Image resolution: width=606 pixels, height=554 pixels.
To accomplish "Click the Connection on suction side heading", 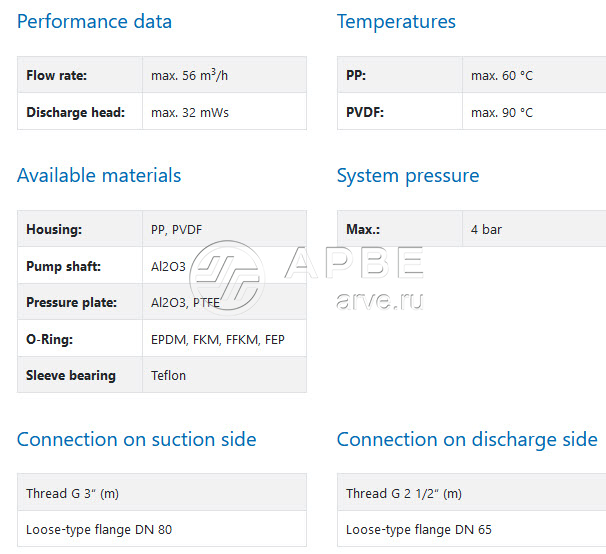I will click(136, 439).
